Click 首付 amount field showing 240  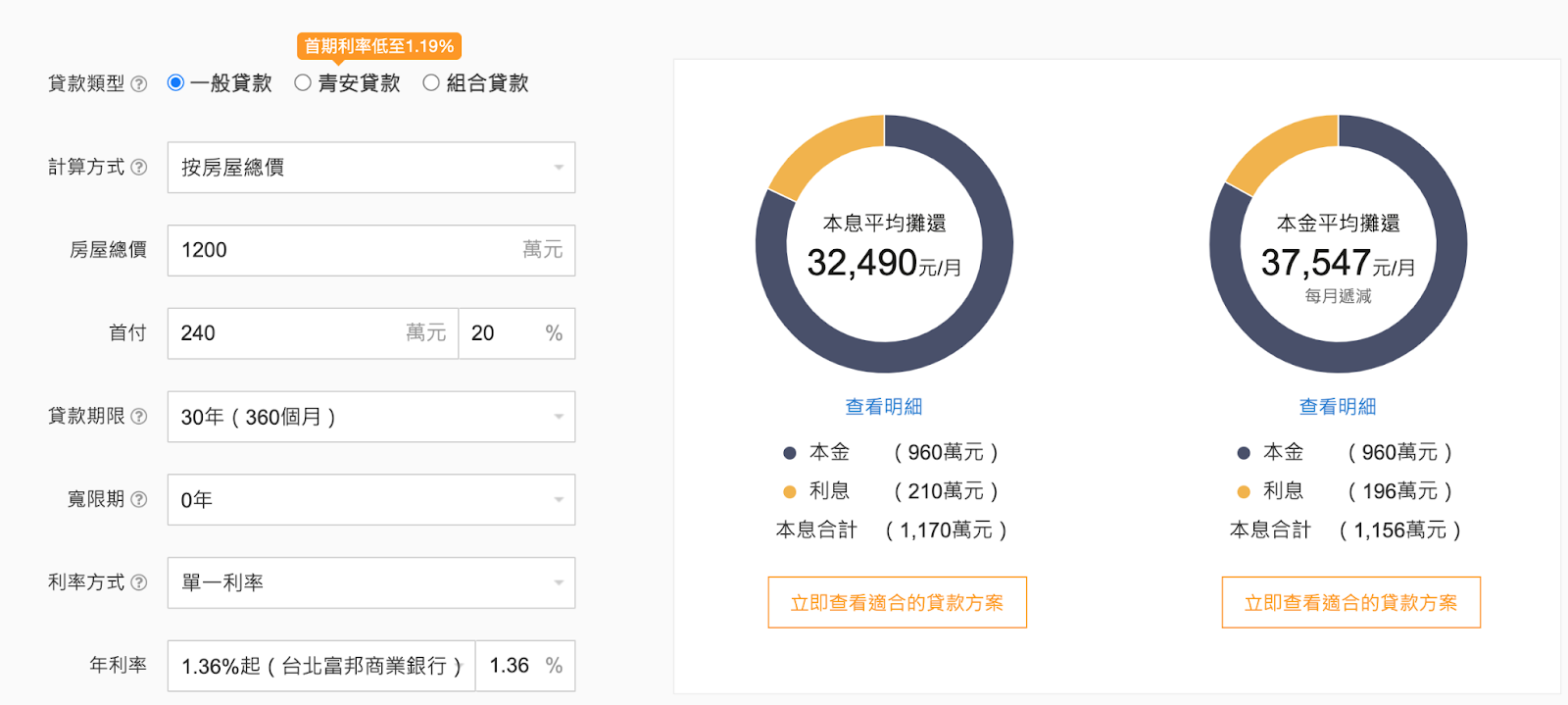coord(313,333)
